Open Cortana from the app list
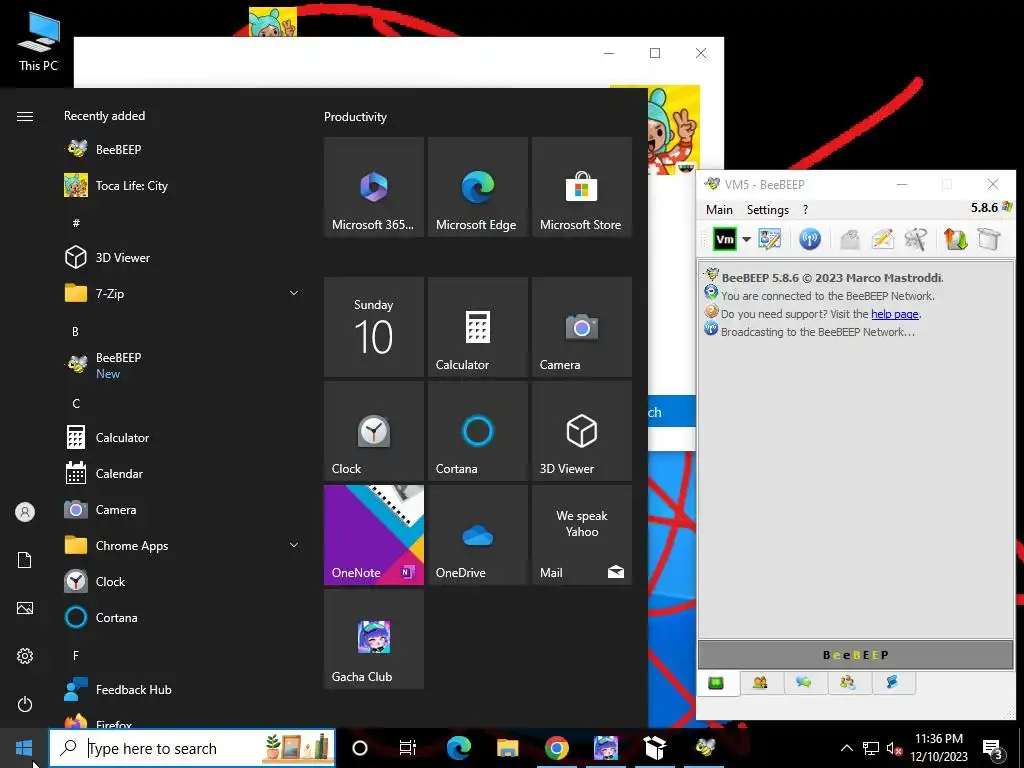 (x=183, y=617)
